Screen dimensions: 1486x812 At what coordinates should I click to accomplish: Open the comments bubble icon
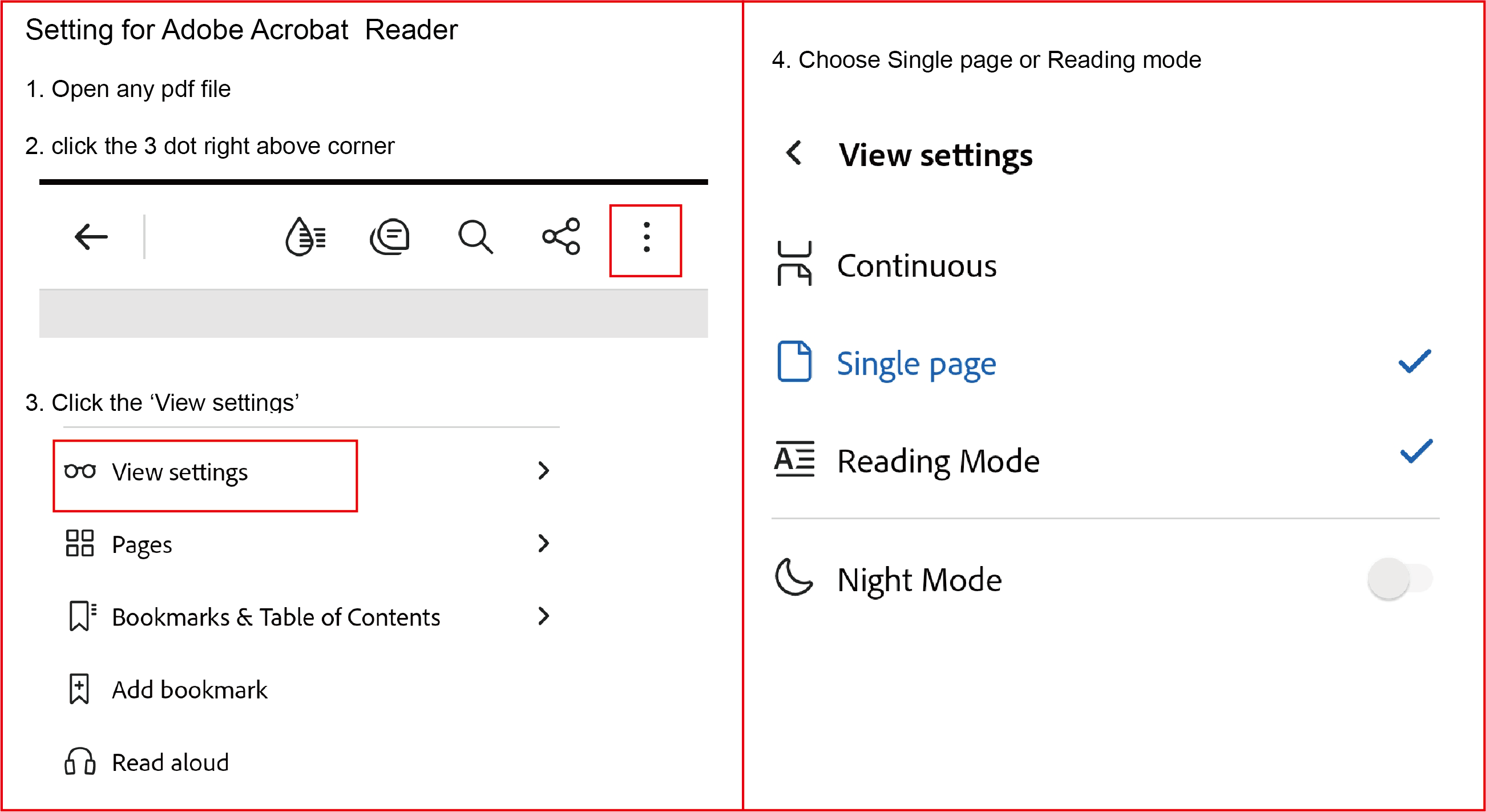[x=390, y=237]
